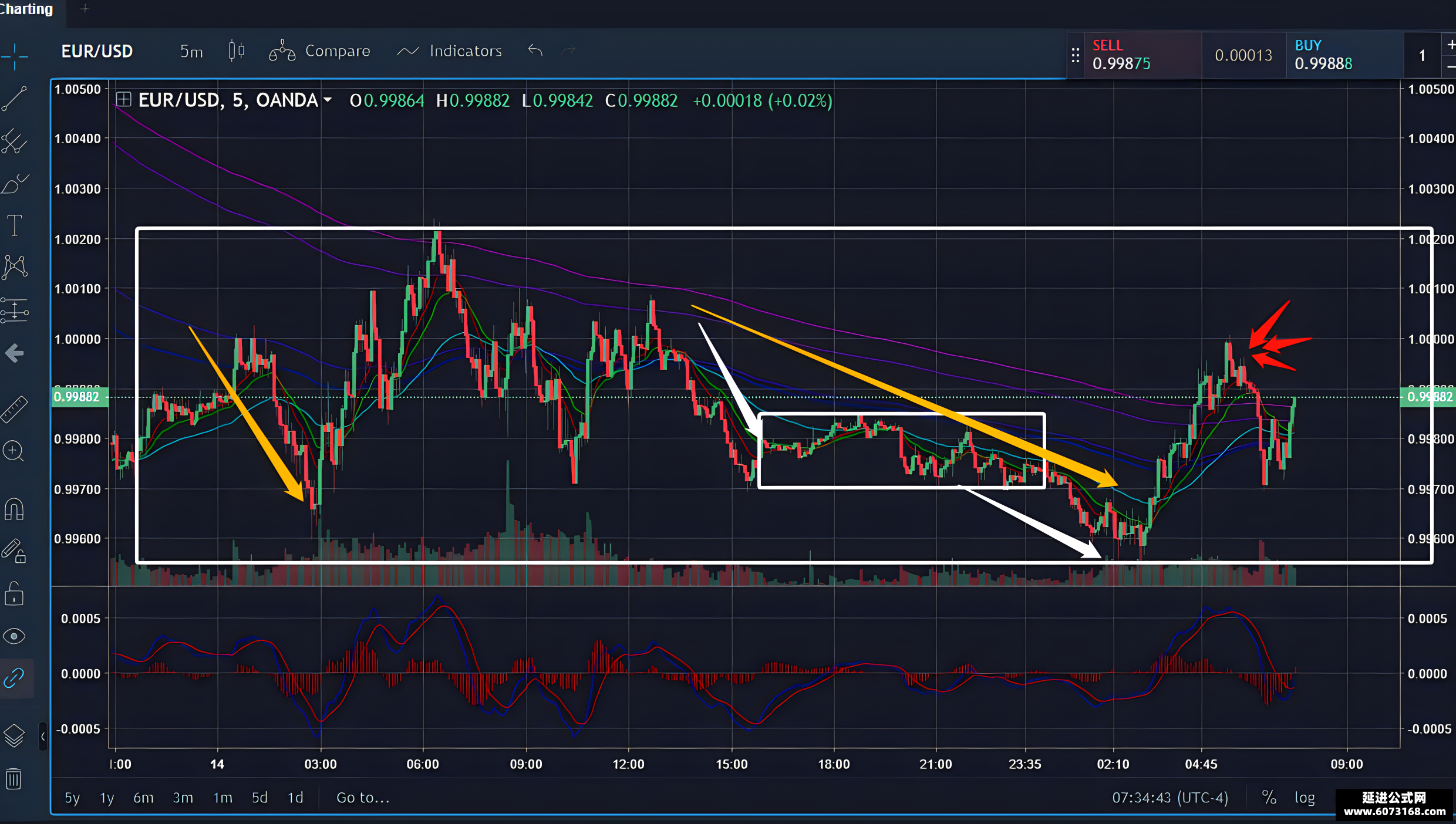Activate the zoom in magnifier tool
Viewport: 1456px width, 824px height.
(14, 451)
